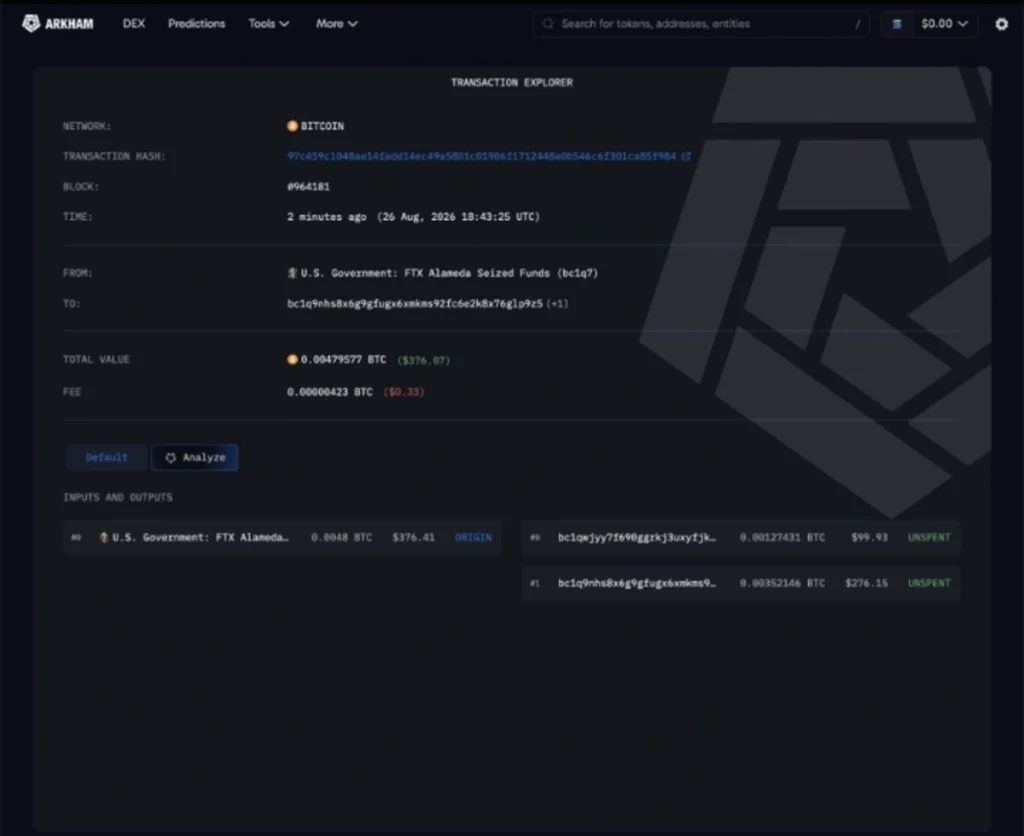This screenshot has height=836, width=1024.
Task: Switch to the Default tab
Action: click(x=106, y=457)
